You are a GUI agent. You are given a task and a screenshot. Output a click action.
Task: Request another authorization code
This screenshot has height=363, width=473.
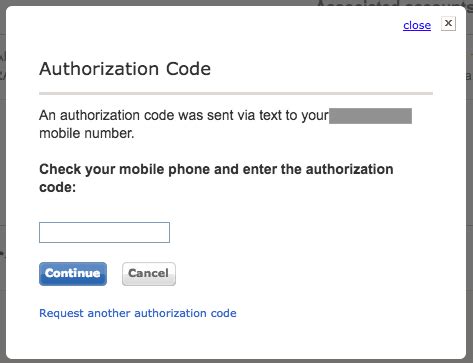138,313
